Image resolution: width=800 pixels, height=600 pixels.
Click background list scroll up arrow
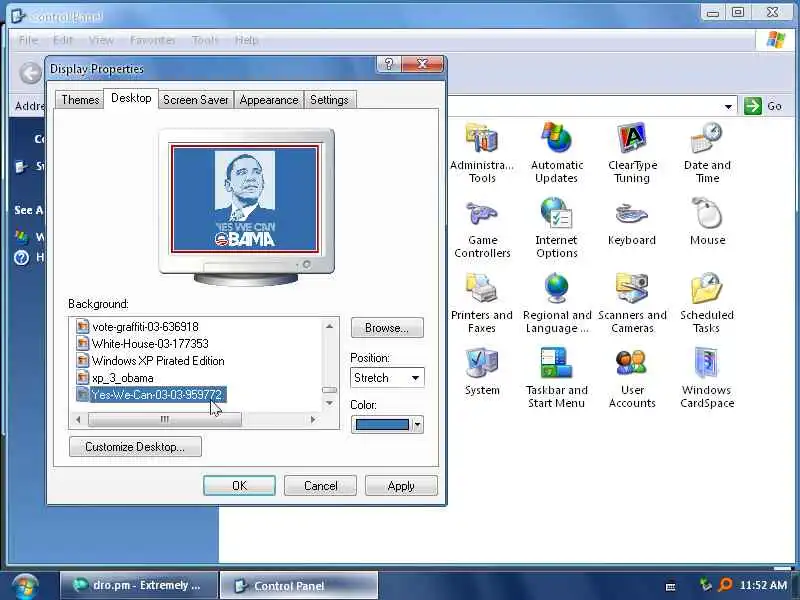click(x=329, y=326)
